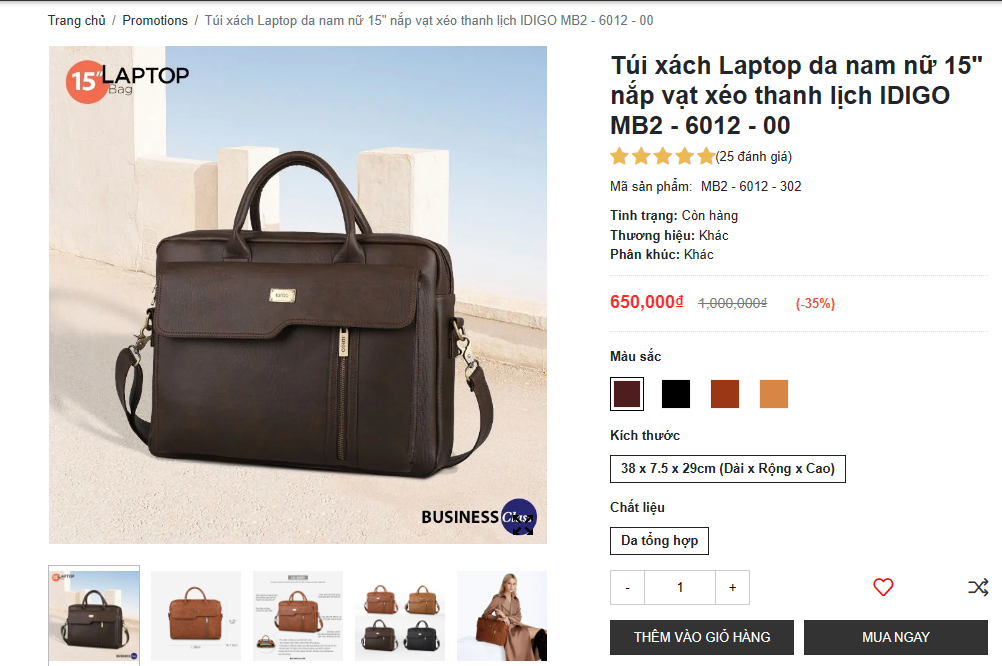
Task: Select the light tan color swatch
Action: click(x=774, y=394)
